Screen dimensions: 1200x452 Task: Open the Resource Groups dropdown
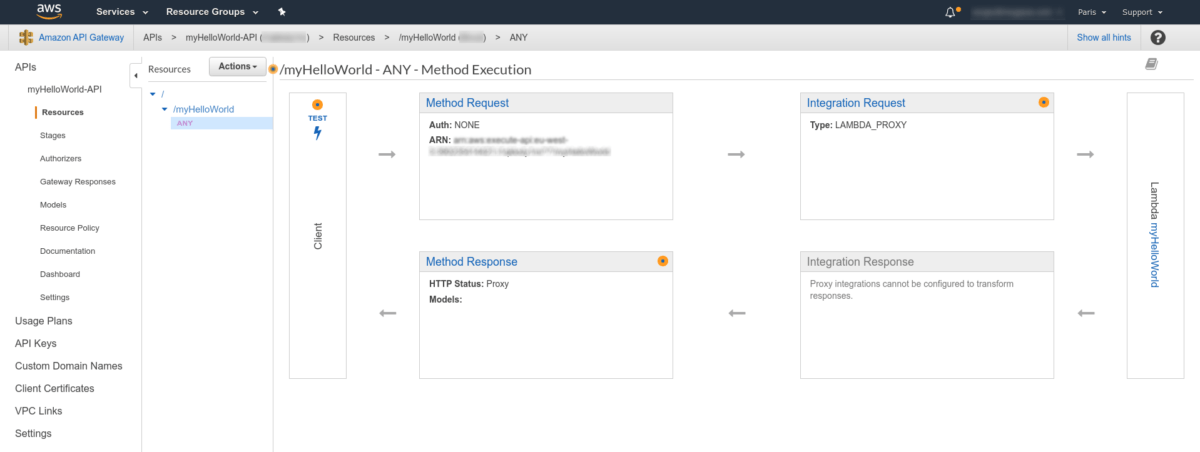coord(211,12)
